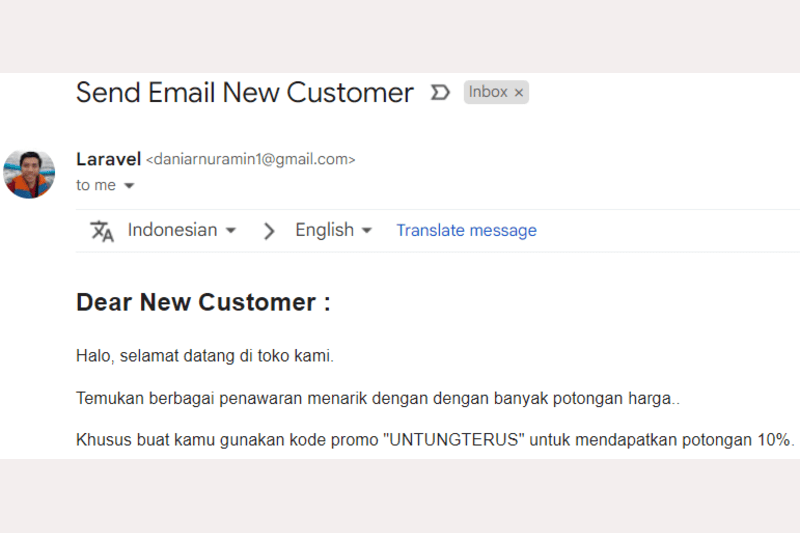Click the "potongan 10%" discount text
This screenshot has height=533, width=800.
(743, 440)
